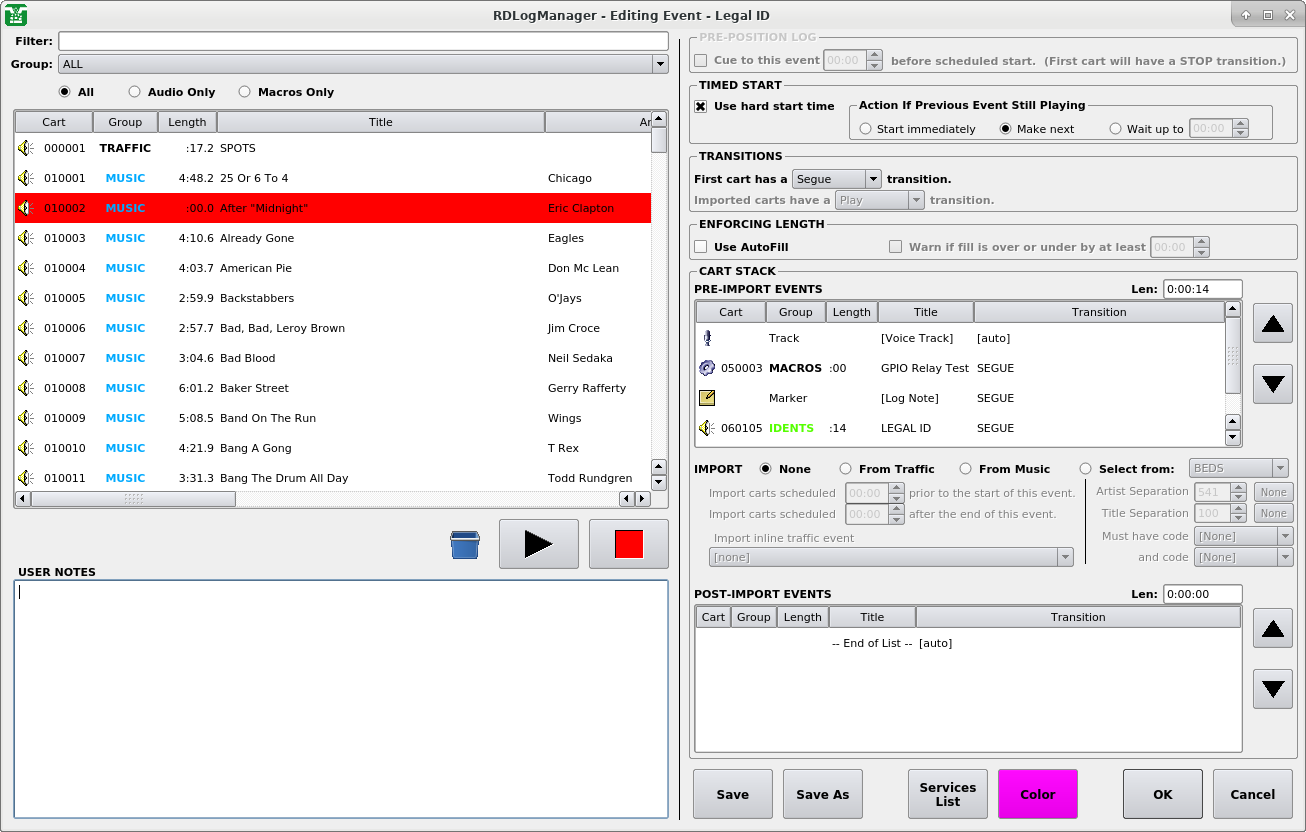This screenshot has width=1306, height=832.
Task: Click the magenta Color button
Action: tap(1037, 793)
